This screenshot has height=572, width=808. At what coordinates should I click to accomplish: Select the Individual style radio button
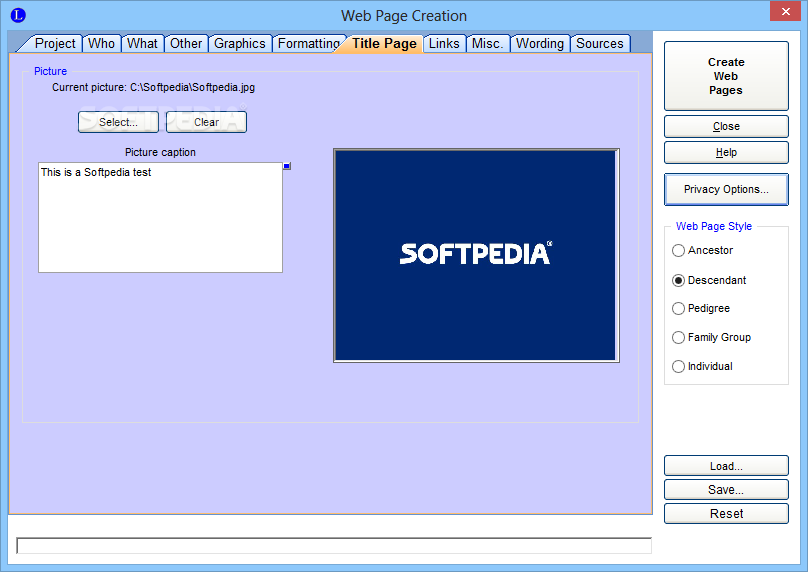click(x=702, y=366)
